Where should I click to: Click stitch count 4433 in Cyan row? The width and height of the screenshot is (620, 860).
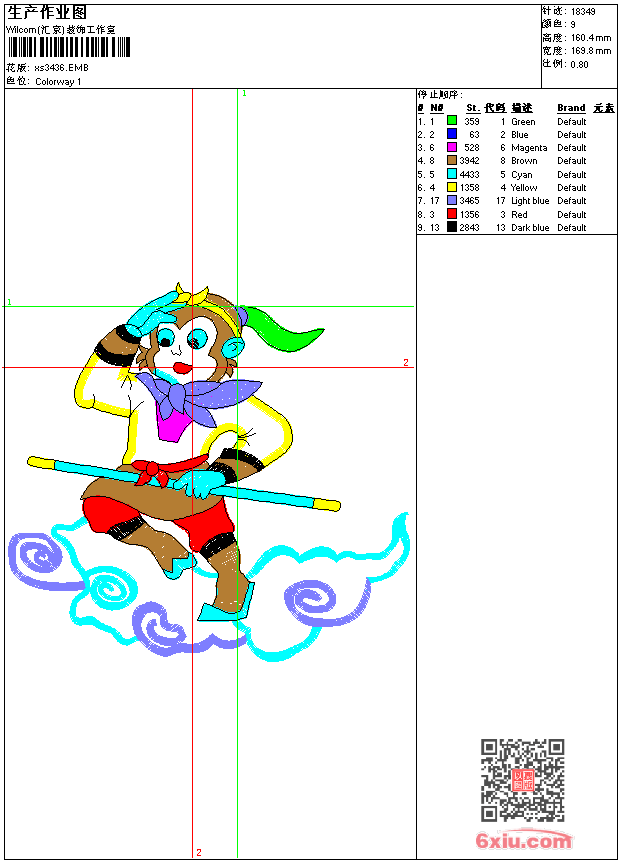pyautogui.click(x=470, y=175)
